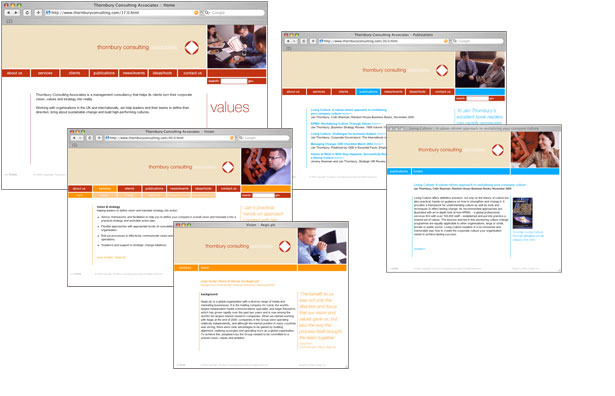Open 'about us' tab in Vision window
Image resolution: width=615 pixels, height=396 pixels.
(x=80, y=189)
